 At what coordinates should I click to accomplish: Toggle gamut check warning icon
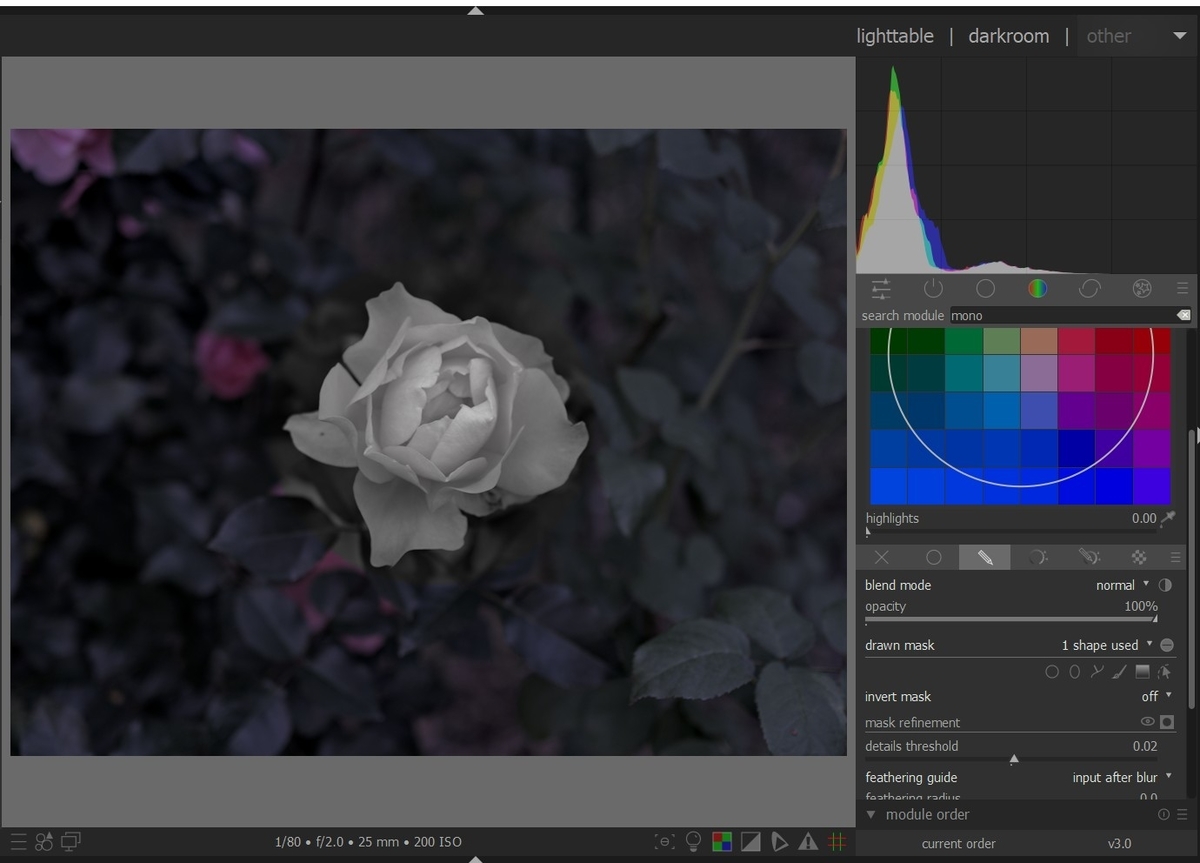point(808,842)
